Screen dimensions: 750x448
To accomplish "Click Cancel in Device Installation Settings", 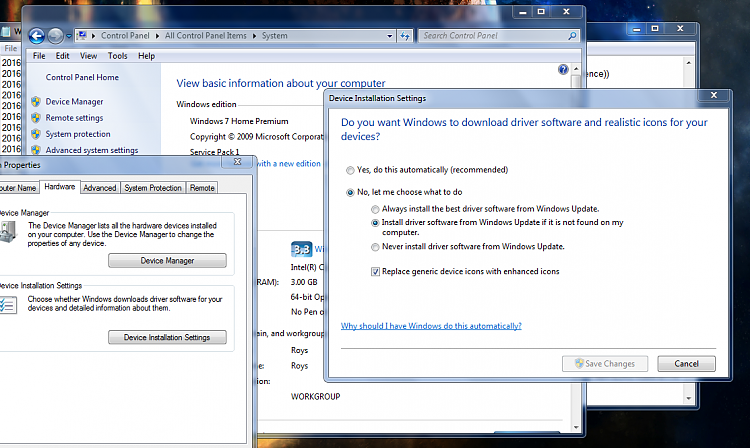I will pyautogui.click(x=686, y=364).
